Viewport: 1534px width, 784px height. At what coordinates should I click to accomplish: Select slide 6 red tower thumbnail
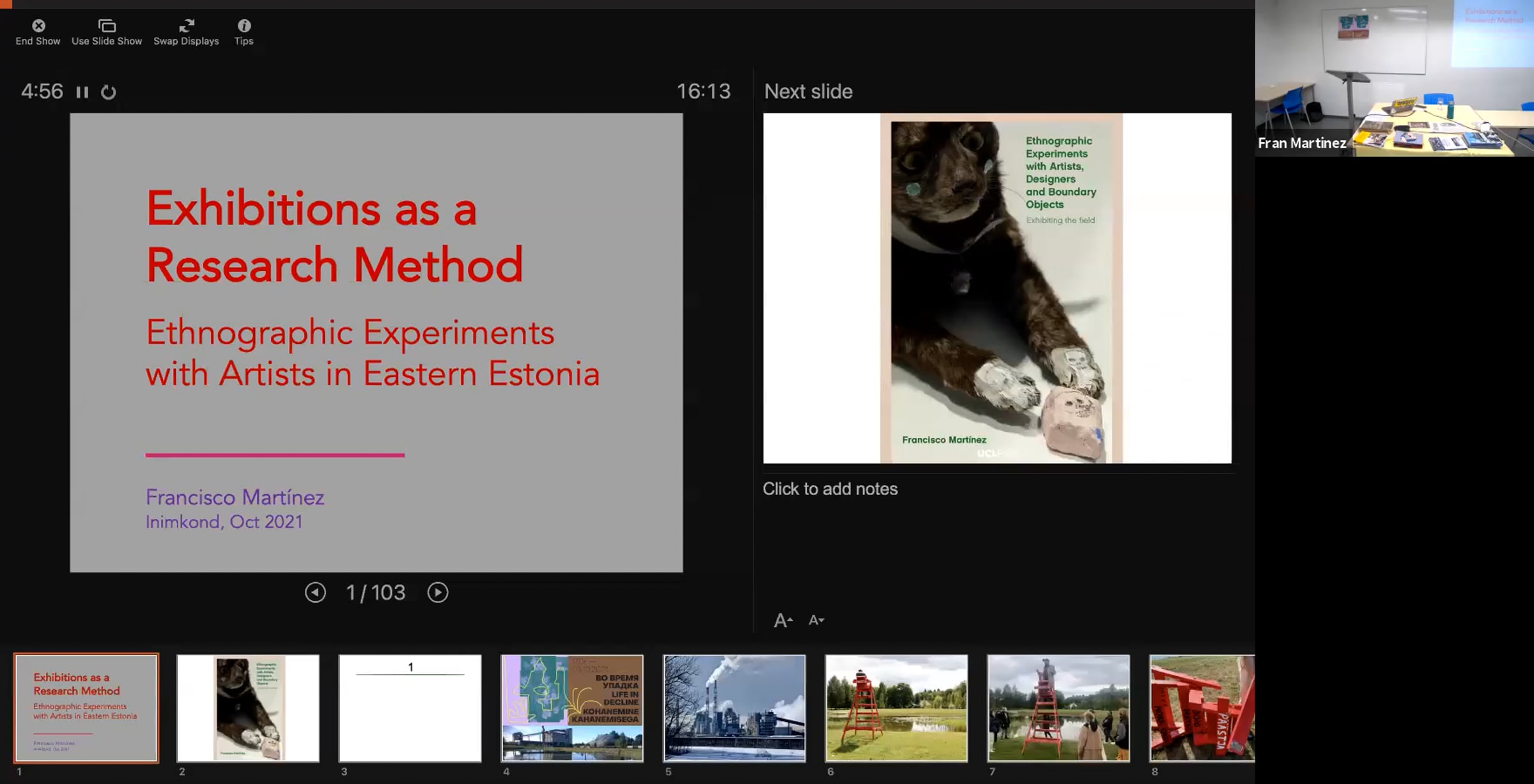coord(896,708)
